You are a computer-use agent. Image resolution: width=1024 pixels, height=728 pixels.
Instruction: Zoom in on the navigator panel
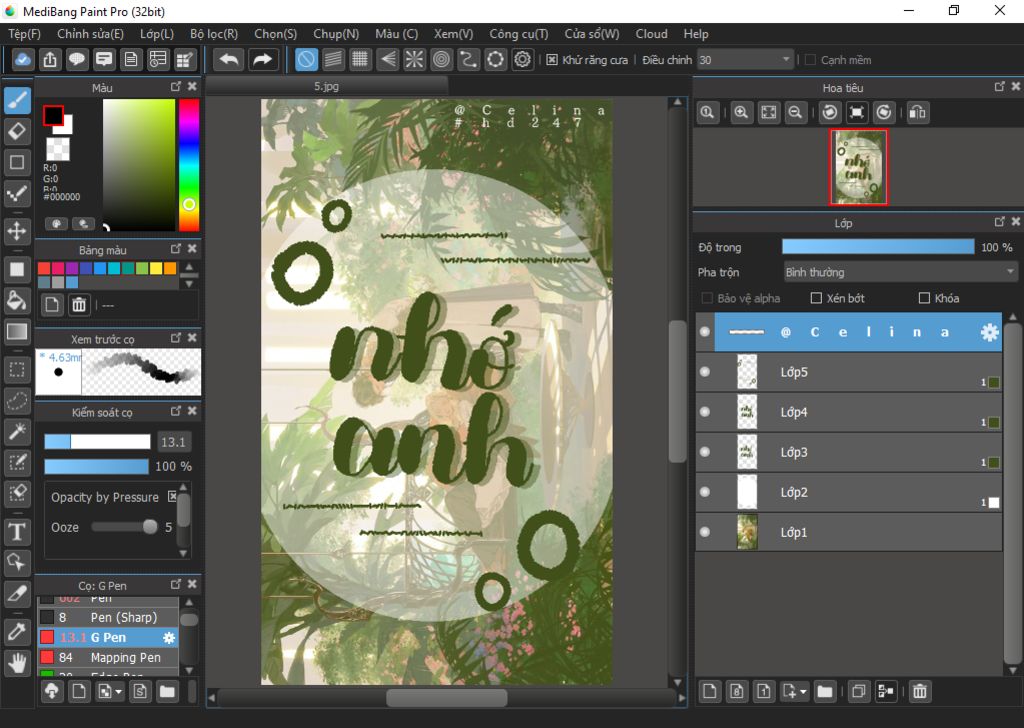point(741,113)
